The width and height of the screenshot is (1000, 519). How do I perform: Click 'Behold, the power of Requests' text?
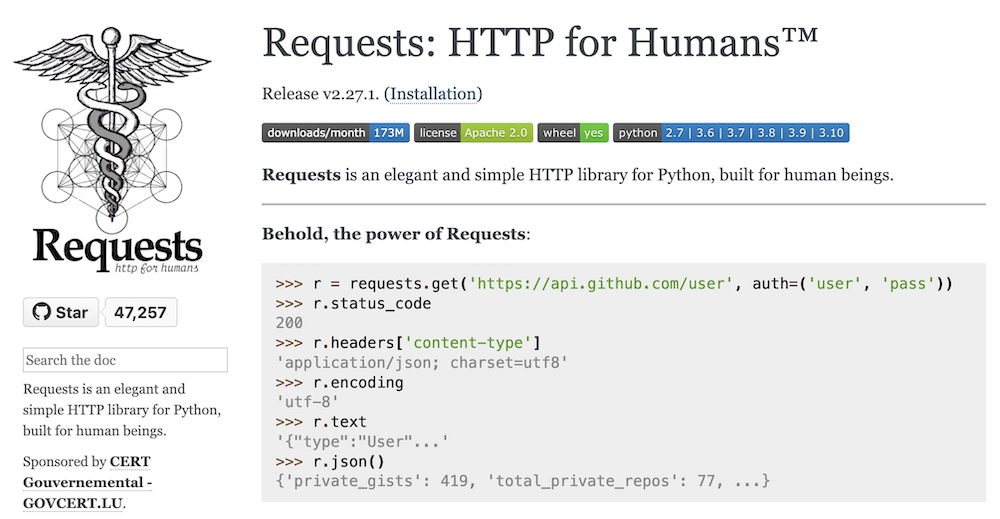coord(395,234)
